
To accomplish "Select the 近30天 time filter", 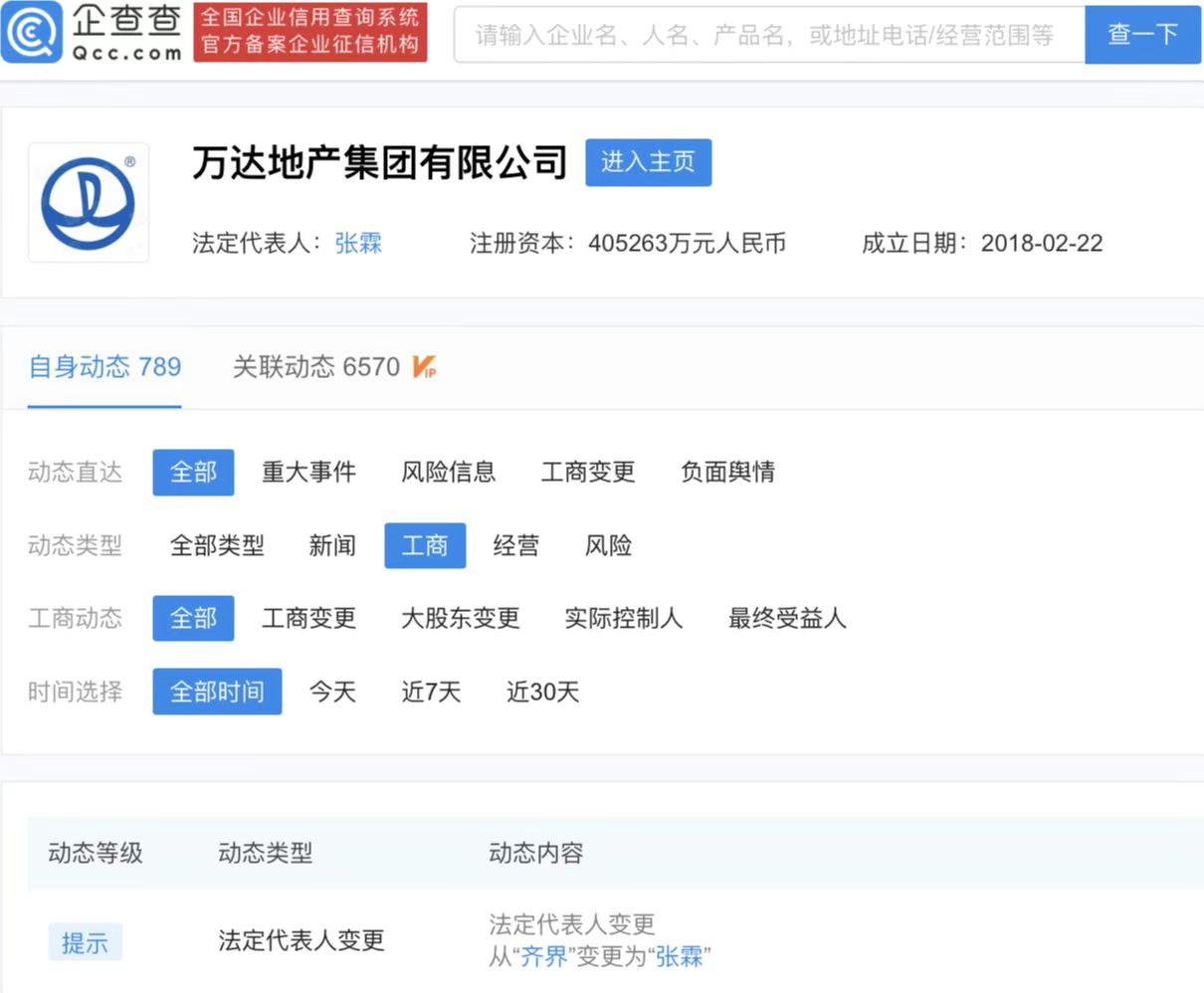I will [x=542, y=692].
